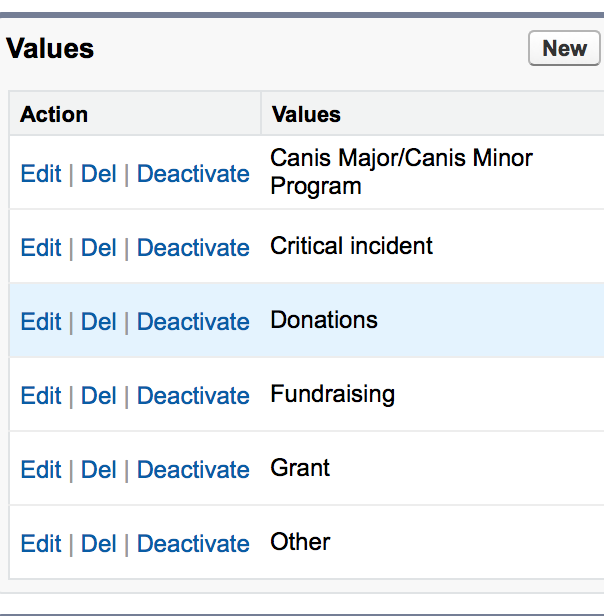The image size is (604, 616).
Task: Deactivate the Fundraising value
Action: pyautogui.click(x=193, y=396)
